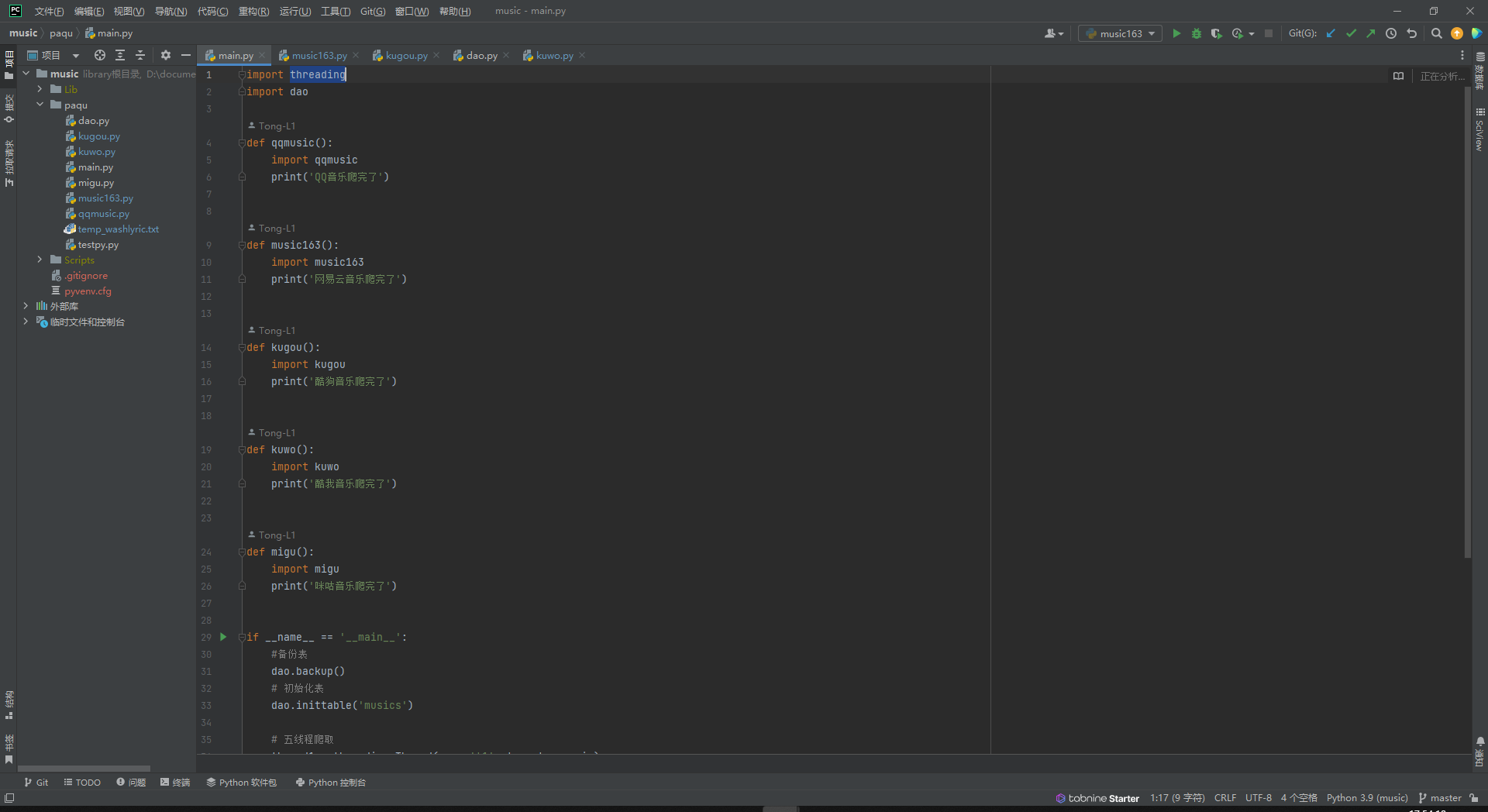Switch to dao.py editor tab
The image size is (1488, 812).
(x=481, y=55)
